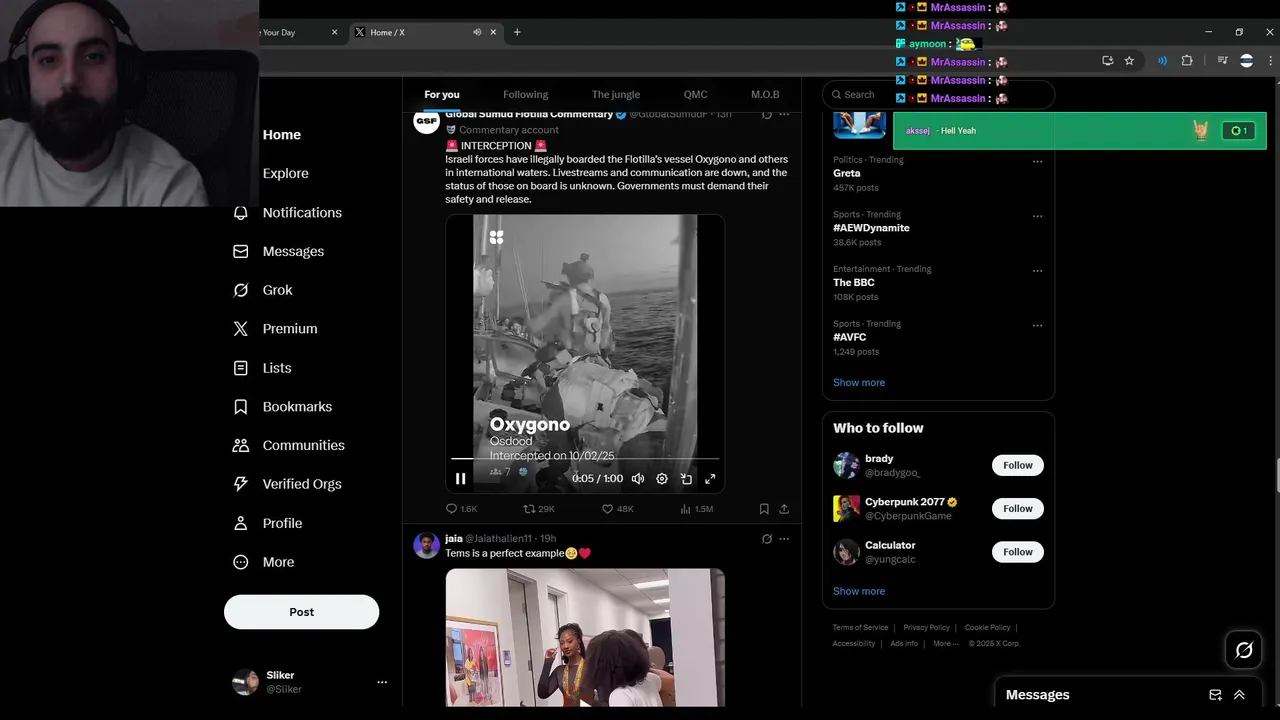Repost the Flotilla post (29K)
The width and height of the screenshot is (1280, 720).
[x=539, y=509]
